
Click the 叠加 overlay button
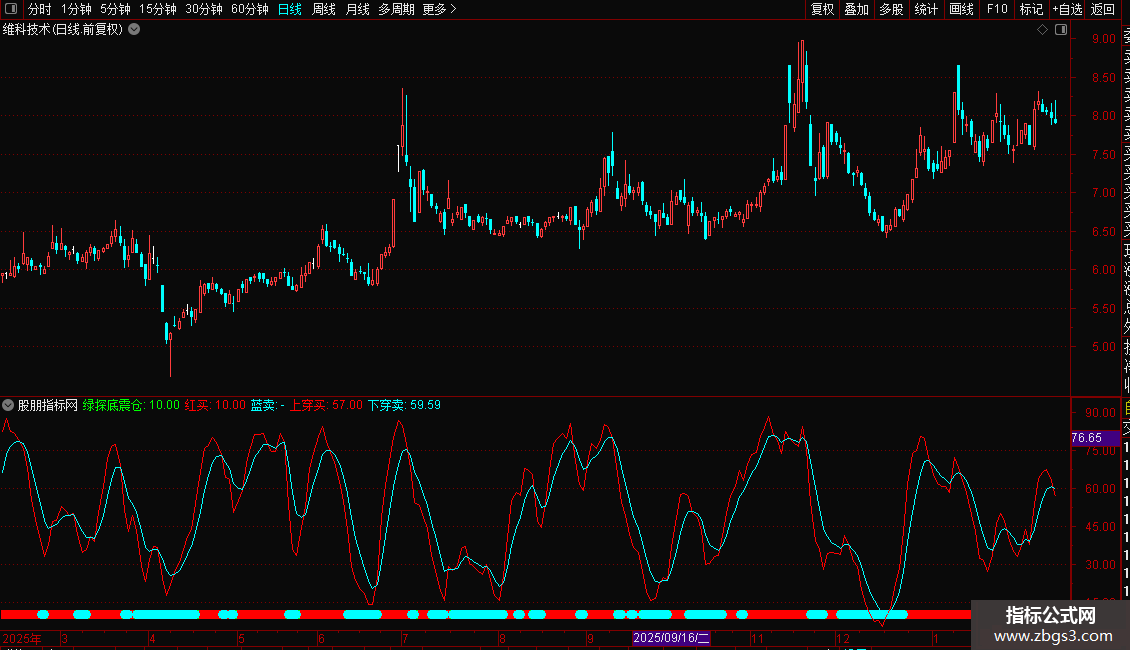pos(857,9)
